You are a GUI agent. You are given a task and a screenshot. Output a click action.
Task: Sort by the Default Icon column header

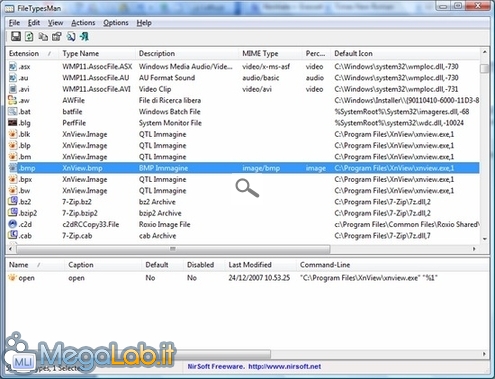coord(405,54)
